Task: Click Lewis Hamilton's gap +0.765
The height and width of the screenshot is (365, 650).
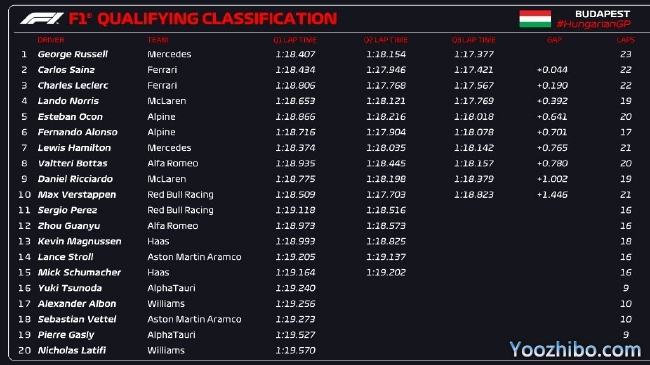Action: pos(552,148)
